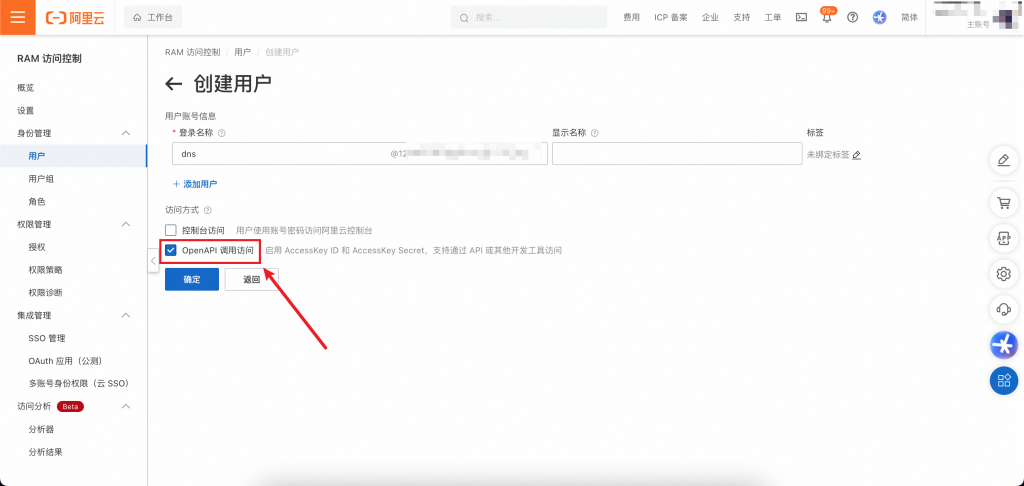Open the 费用 menu
Viewport: 1024px width, 486px height.
(632, 18)
